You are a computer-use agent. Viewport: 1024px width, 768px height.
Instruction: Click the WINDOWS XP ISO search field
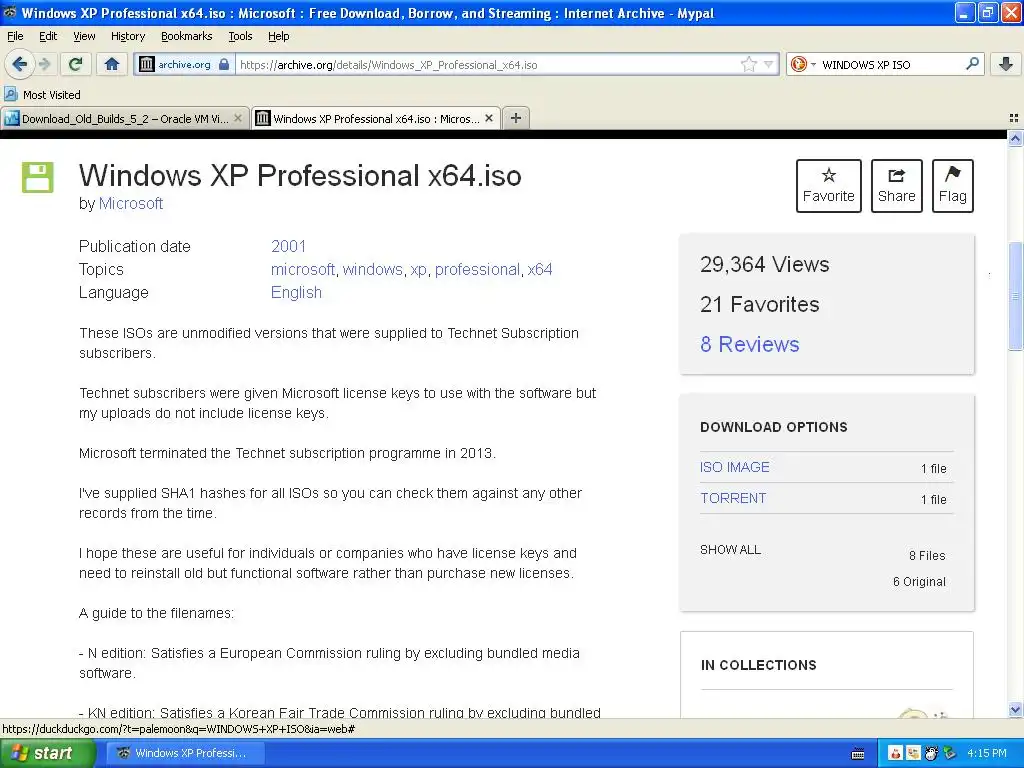coord(891,65)
